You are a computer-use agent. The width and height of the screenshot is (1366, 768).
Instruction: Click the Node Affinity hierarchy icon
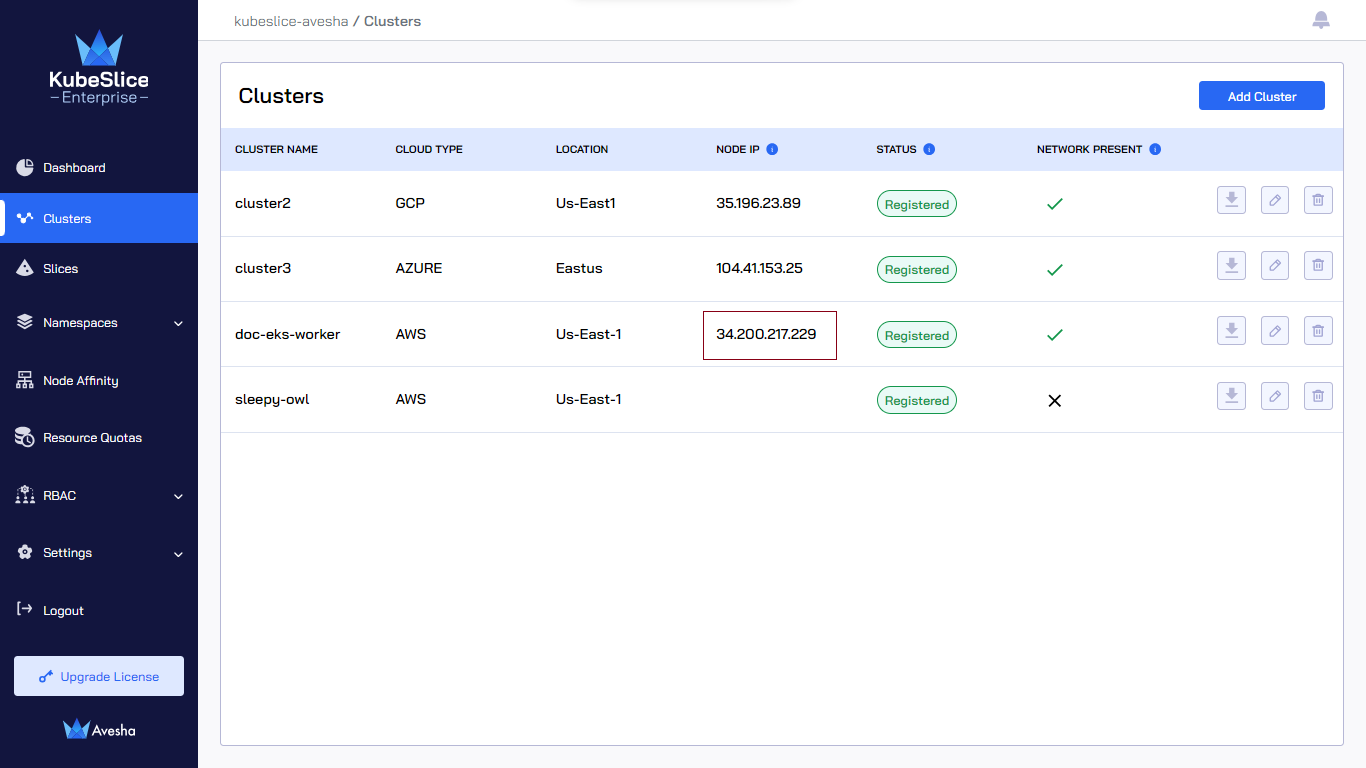click(25, 380)
